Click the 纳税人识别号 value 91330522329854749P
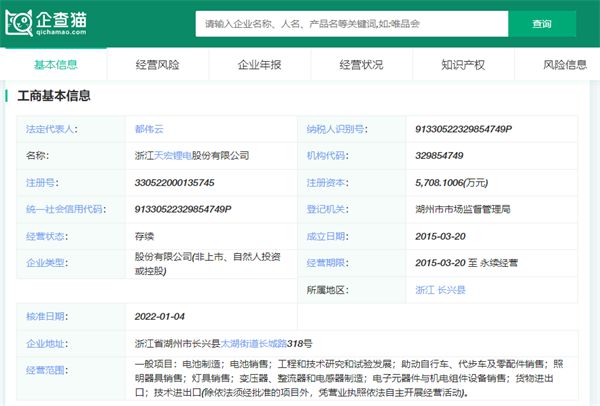 (462, 129)
